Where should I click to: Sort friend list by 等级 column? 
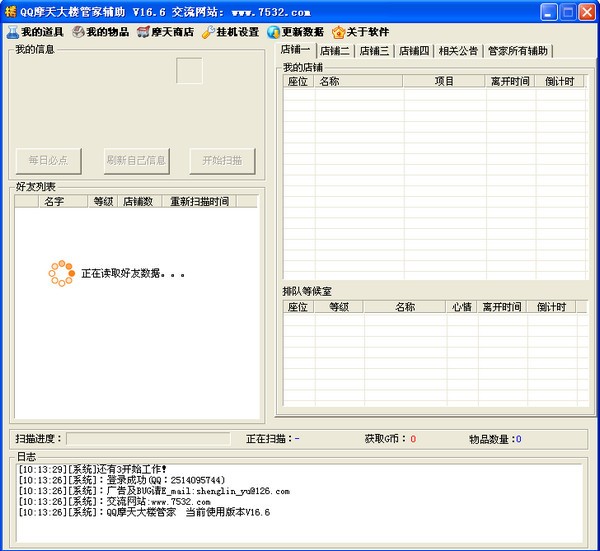coord(103,201)
